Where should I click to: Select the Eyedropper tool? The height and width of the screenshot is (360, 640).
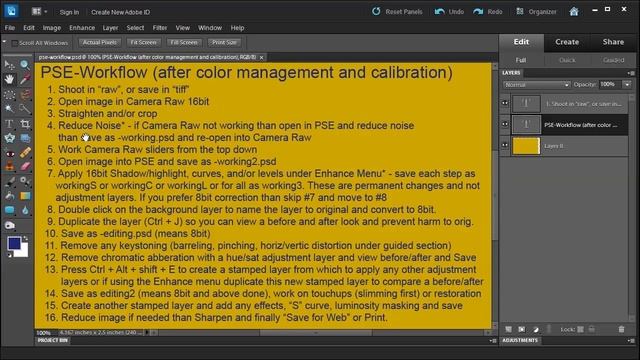(x=25, y=79)
